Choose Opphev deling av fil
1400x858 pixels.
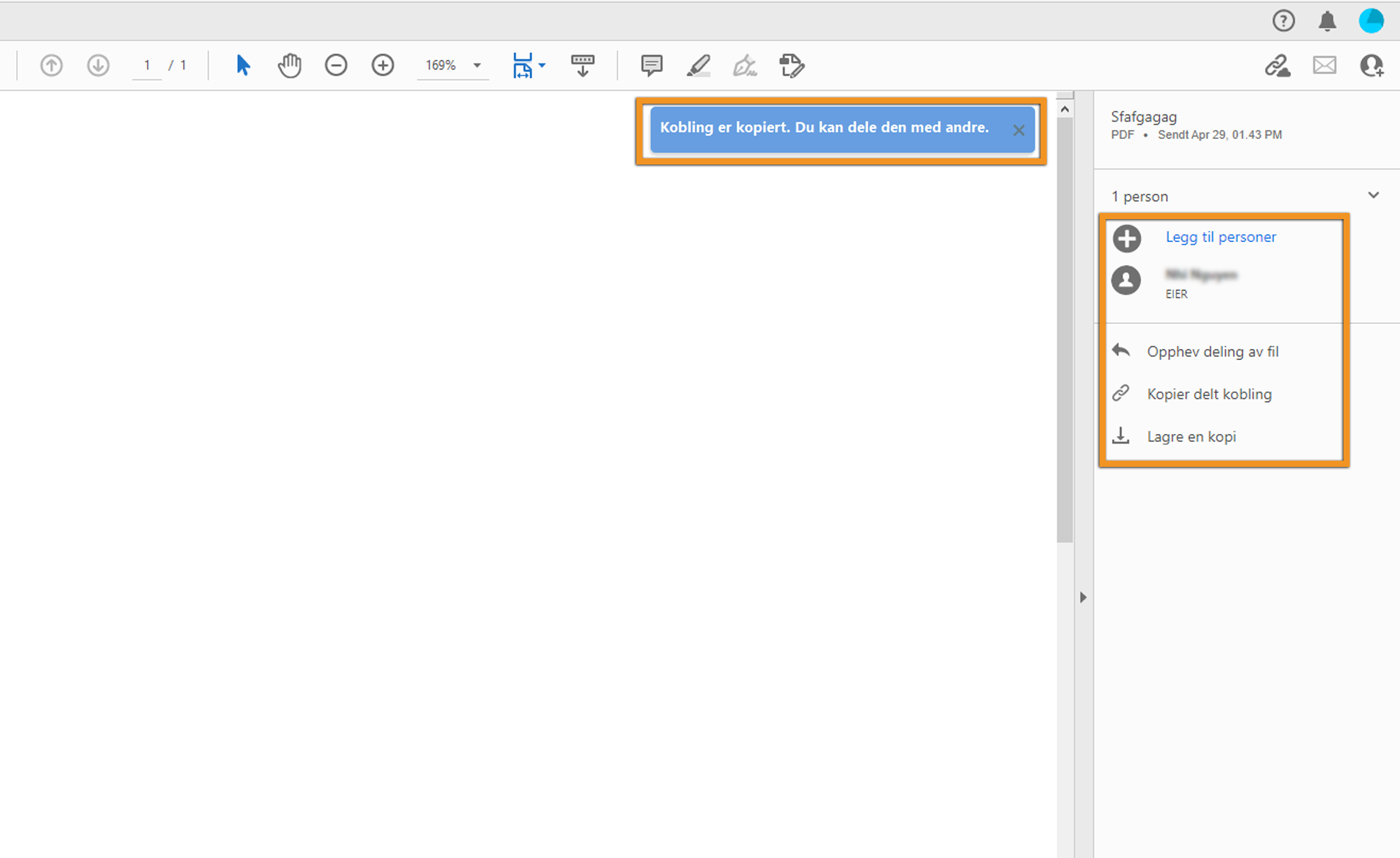(1212, 351)
